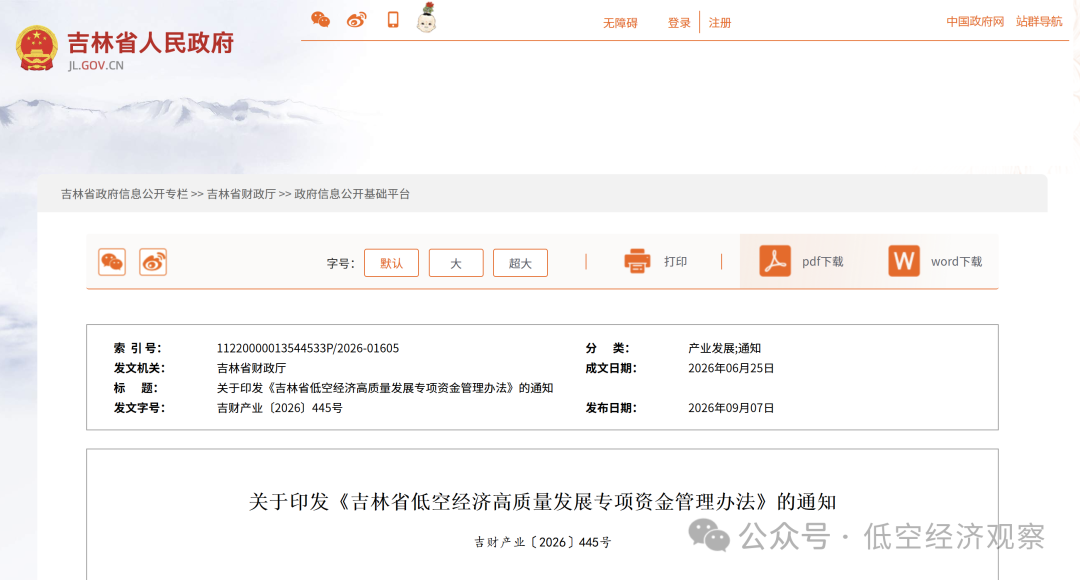
Task: Click the 索引号: field label
Action: coord(138,349)
